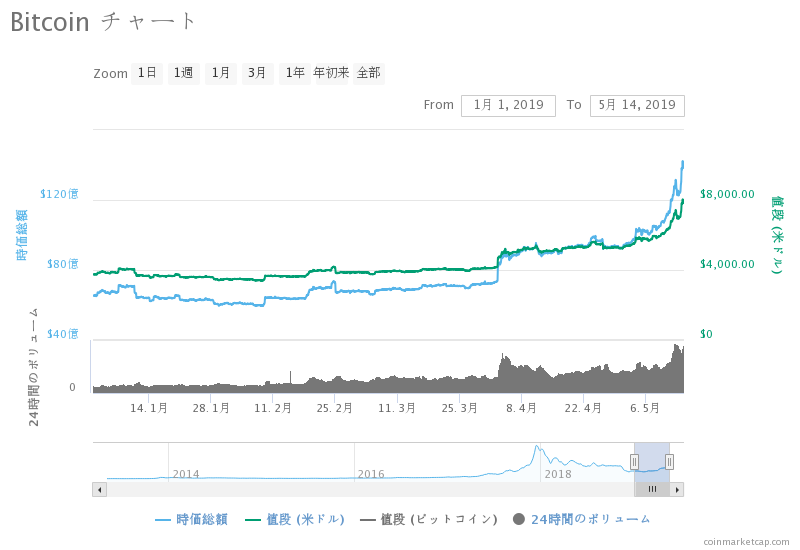
Task: Click the 11. 2月 axis label
Action: click(272, 408)
